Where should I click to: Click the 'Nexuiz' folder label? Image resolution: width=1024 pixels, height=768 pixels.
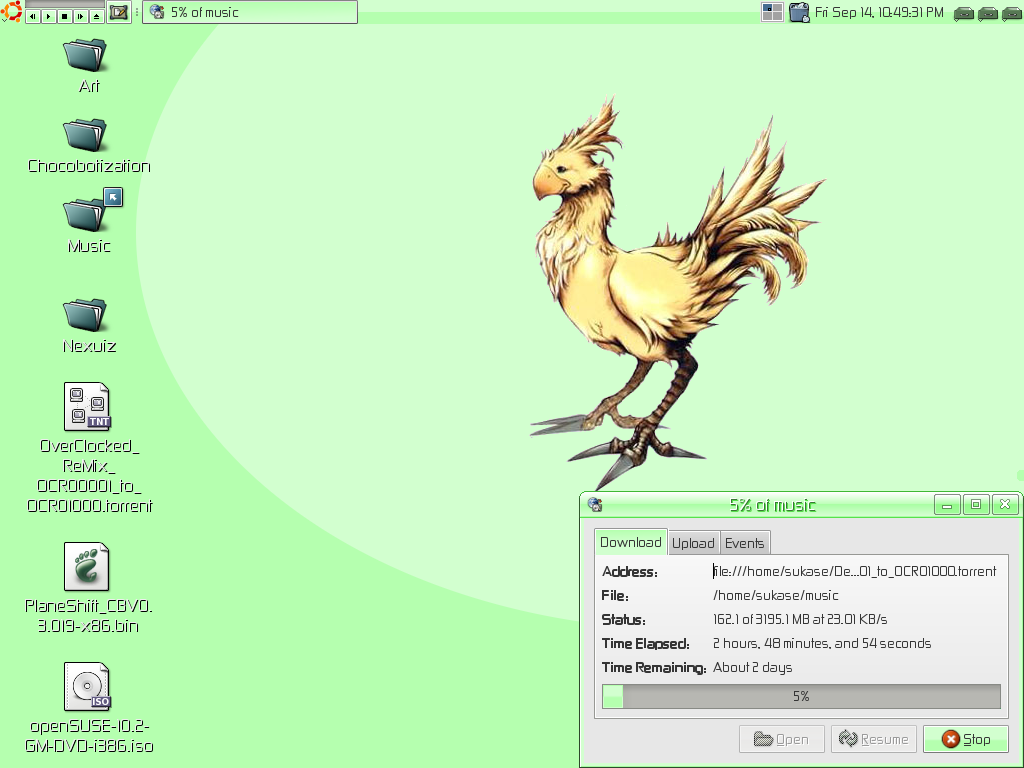point(89,346)
